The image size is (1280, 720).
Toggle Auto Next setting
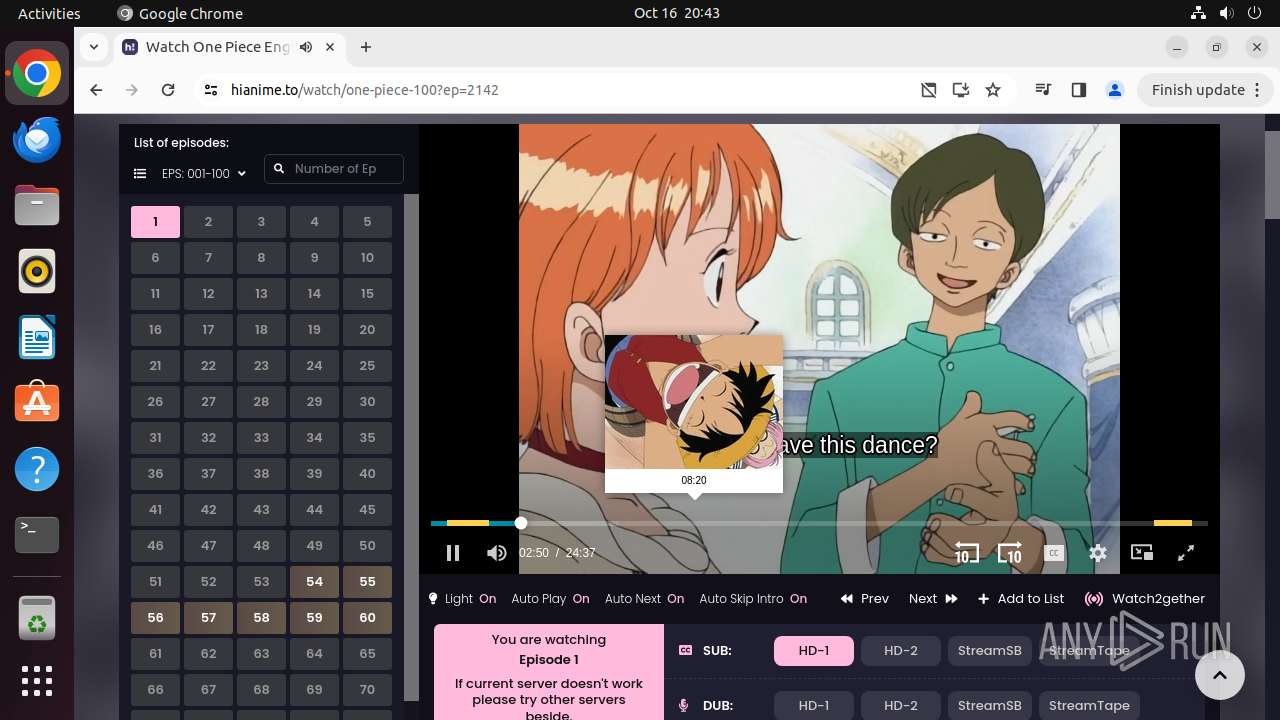point(644,599)
